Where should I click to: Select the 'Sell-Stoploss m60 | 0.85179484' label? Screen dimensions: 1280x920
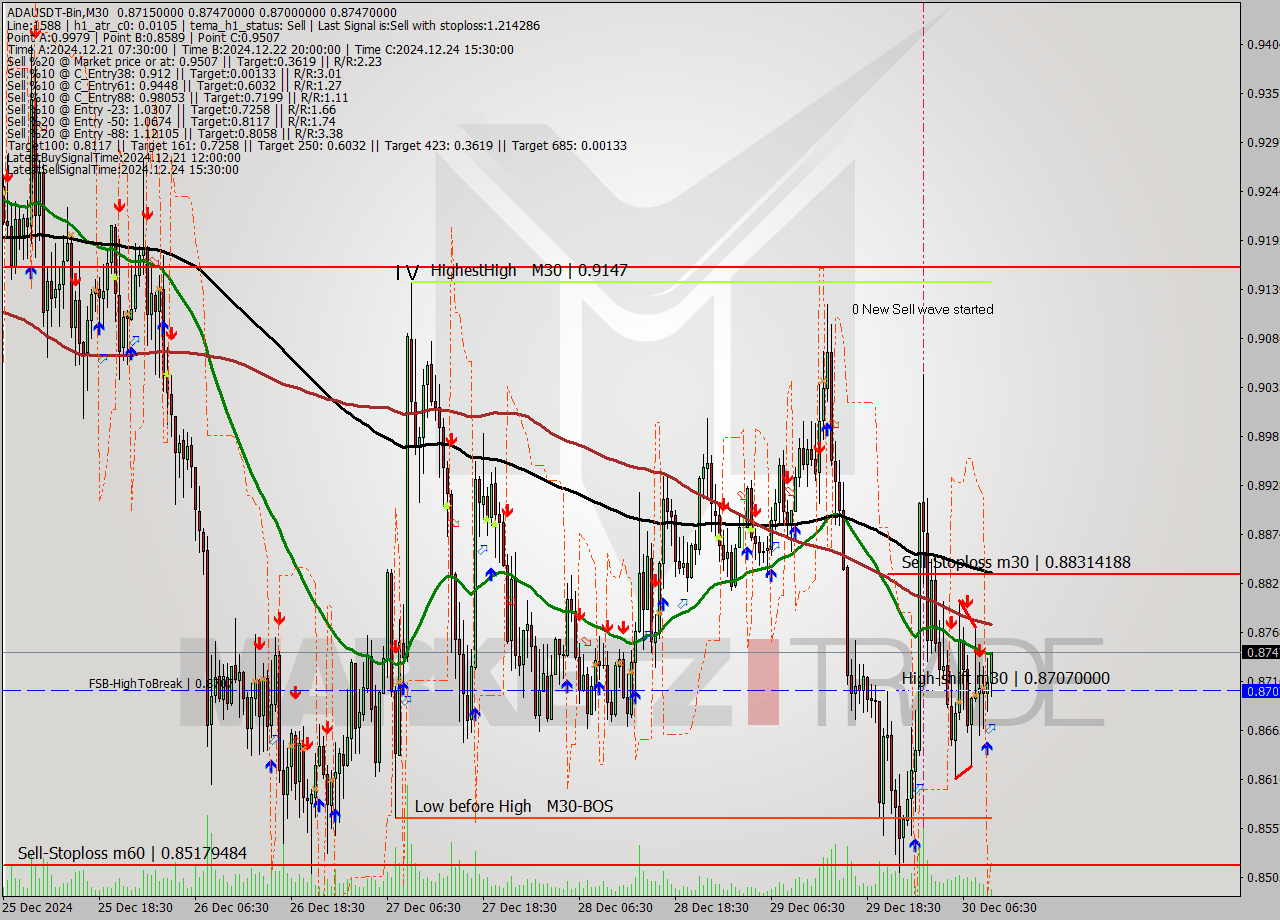click(x=132, y=853)
